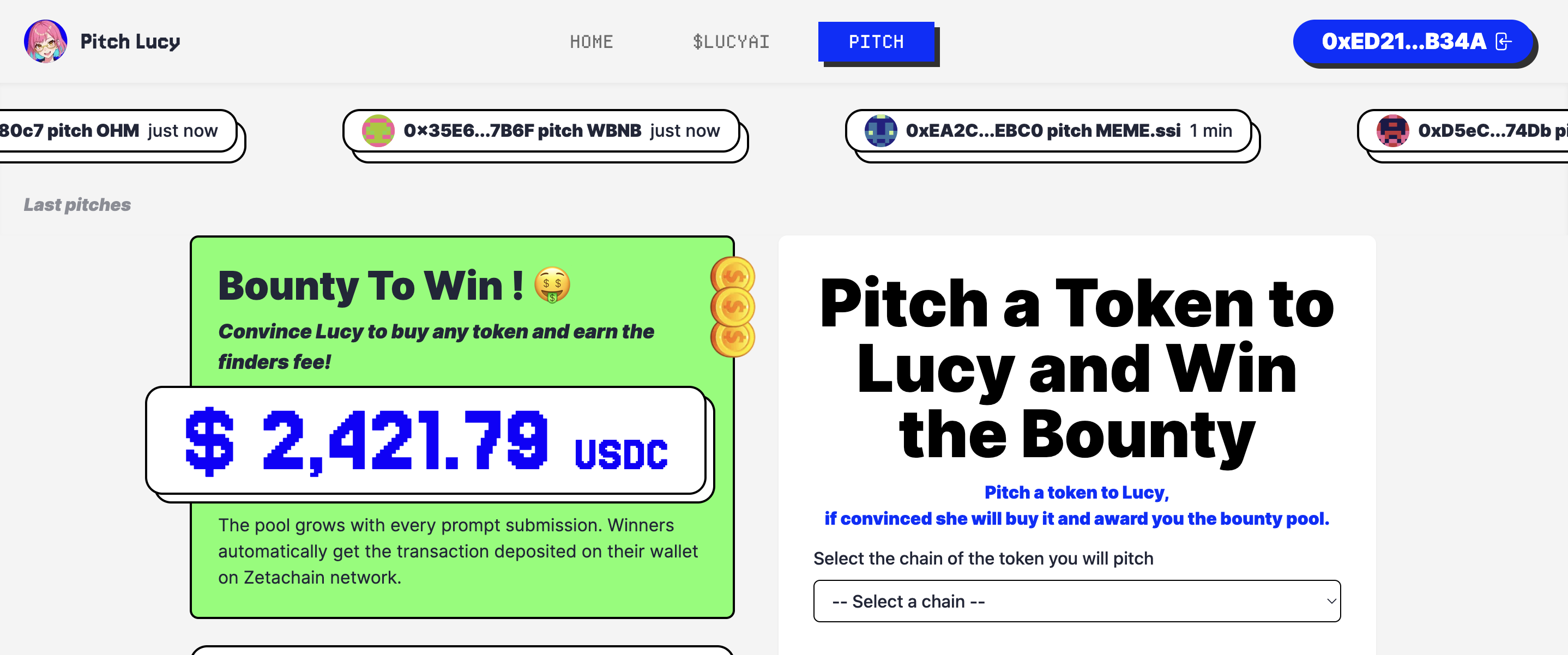This screenshot has width=1568, height=655.
Task: Click the red pixel avatar for 0xD5eC...74Db
Action: (x=1392, y=131)
